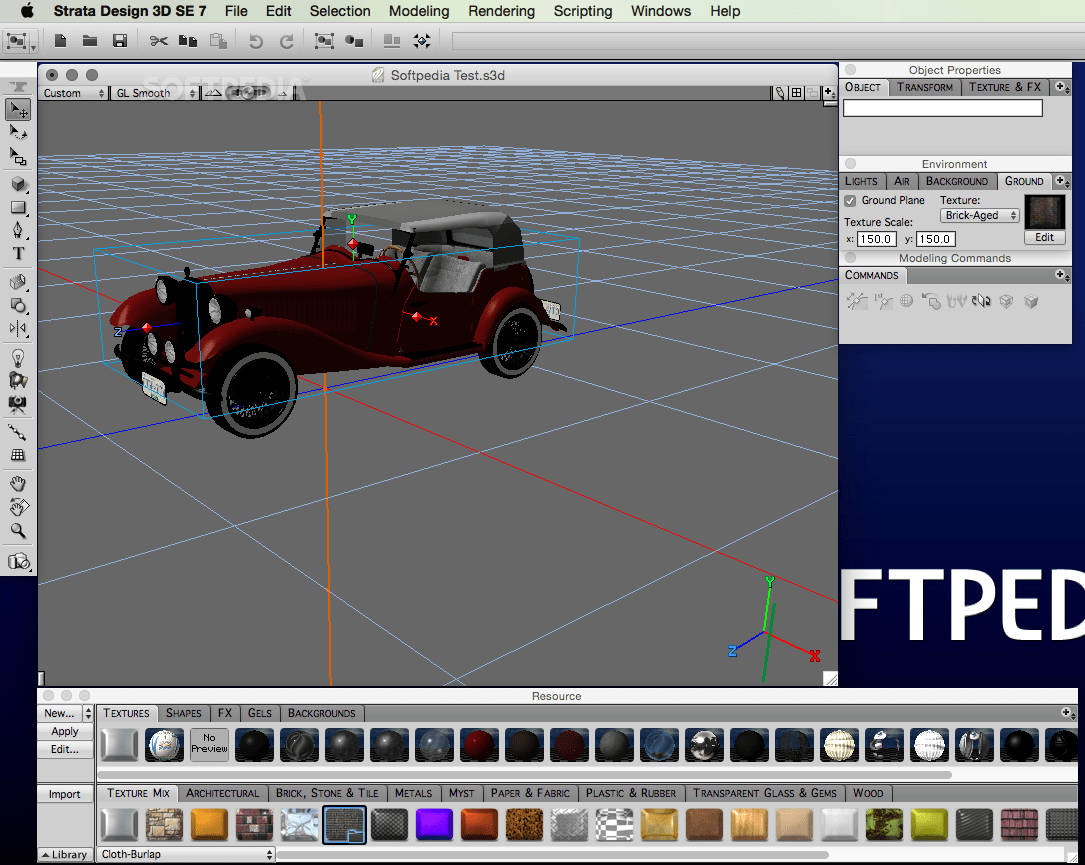Select the Scale object tool
This screenshot has width=1085, height=865.
point(18,157)
